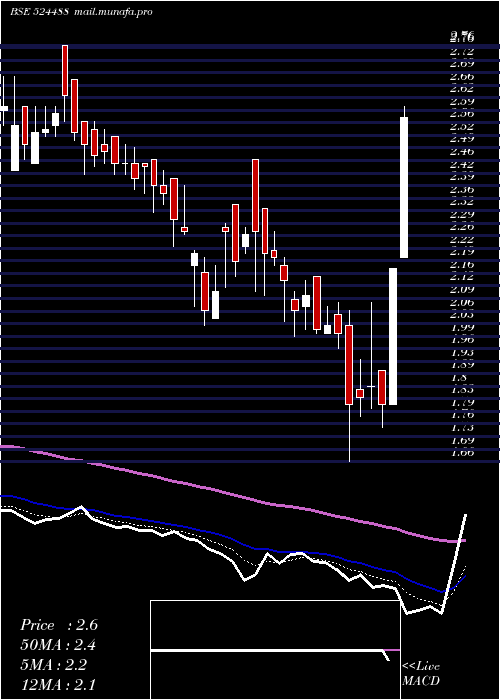Click the 1.73 price axis label
500x700 pixels.
pos(462,428)
